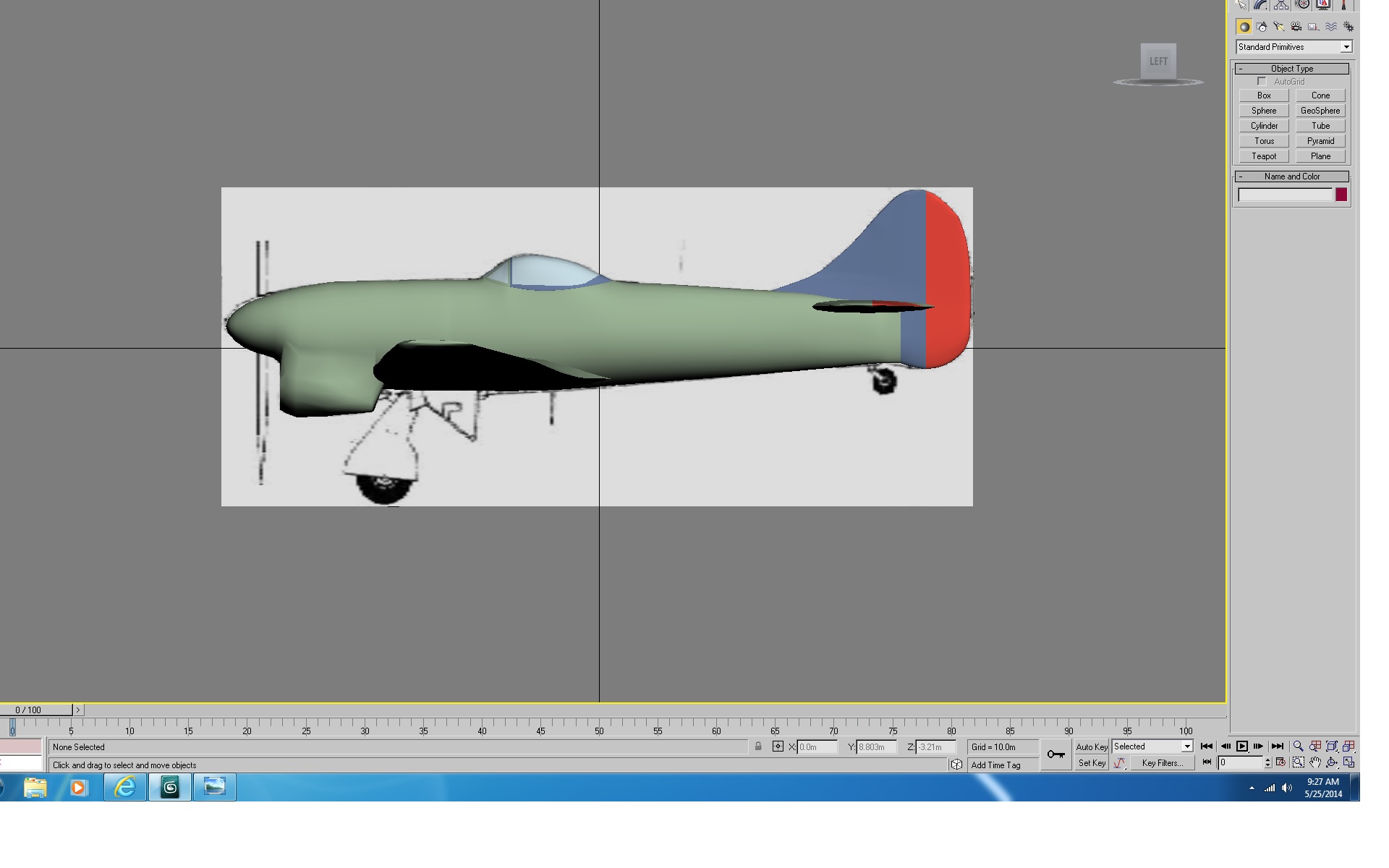1389x868 pixels.
Task: Click the Play Animation button
Action: [1242, 746]
